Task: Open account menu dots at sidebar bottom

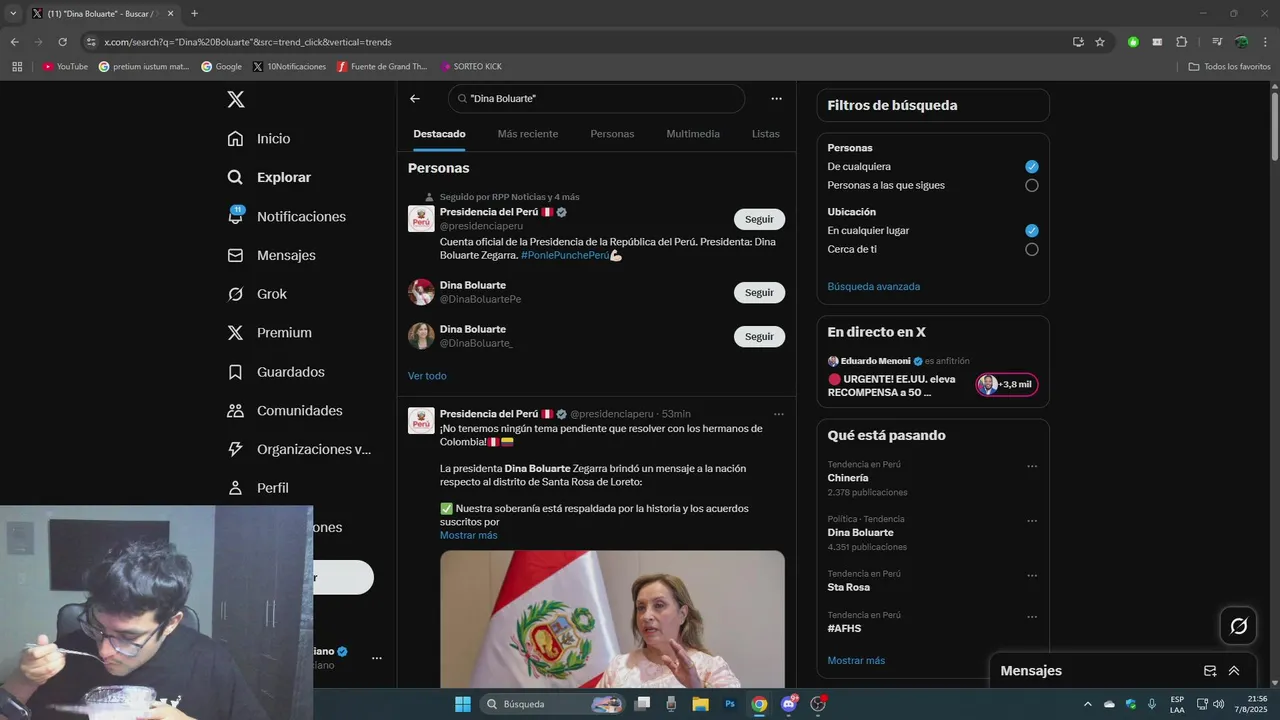Action: coord(377,658)
